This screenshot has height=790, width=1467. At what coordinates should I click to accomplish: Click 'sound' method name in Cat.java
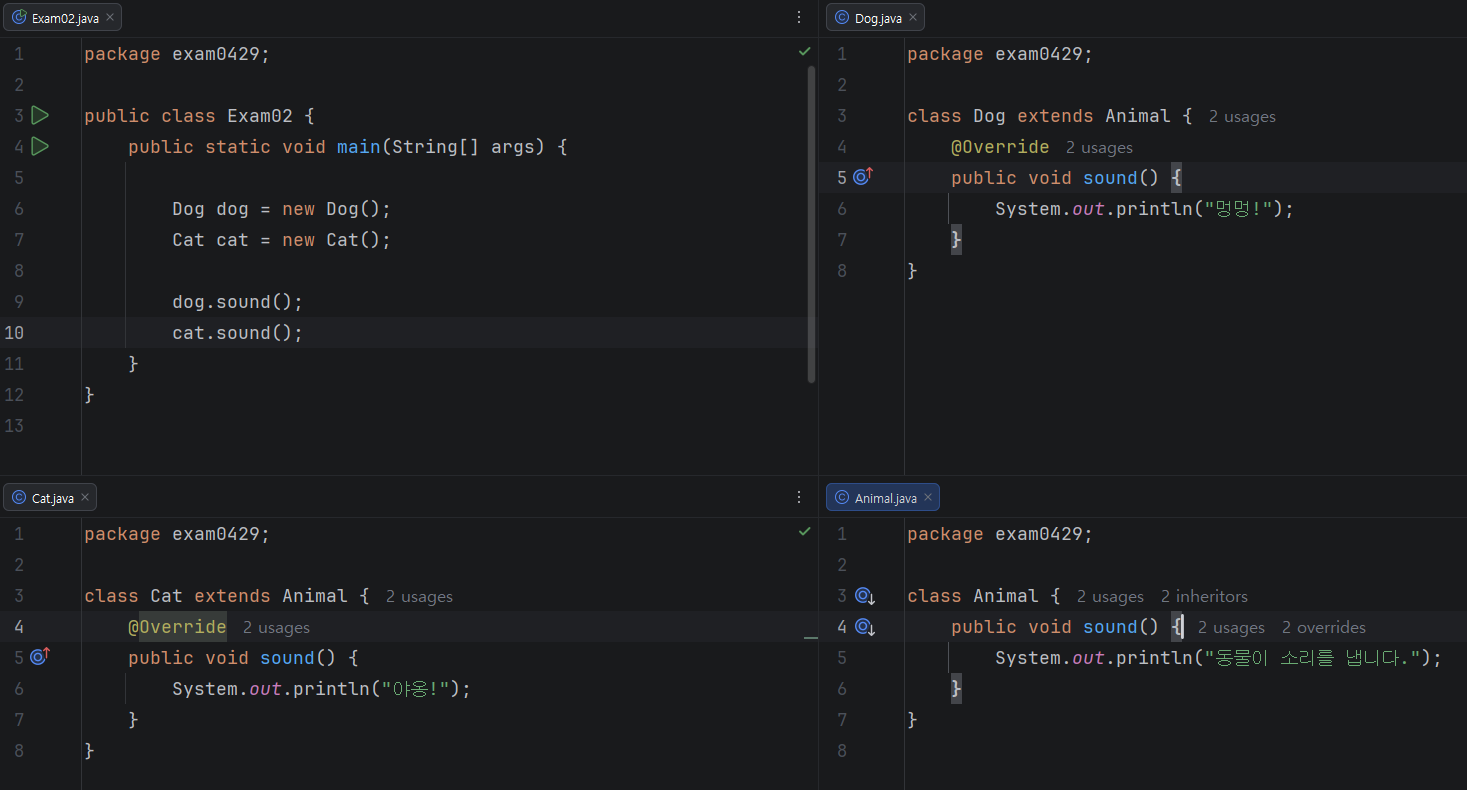point(287,658)
